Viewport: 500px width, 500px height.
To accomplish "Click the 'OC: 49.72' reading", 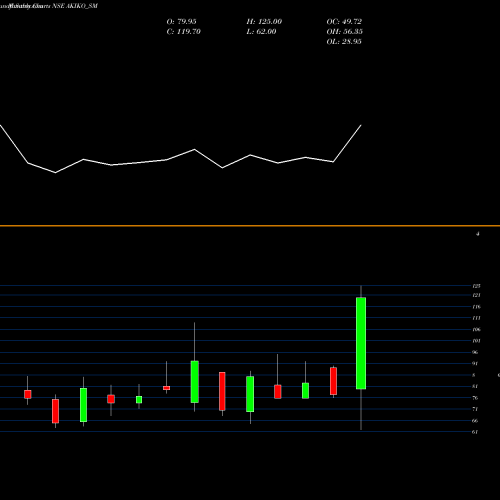I will (344, 22).
